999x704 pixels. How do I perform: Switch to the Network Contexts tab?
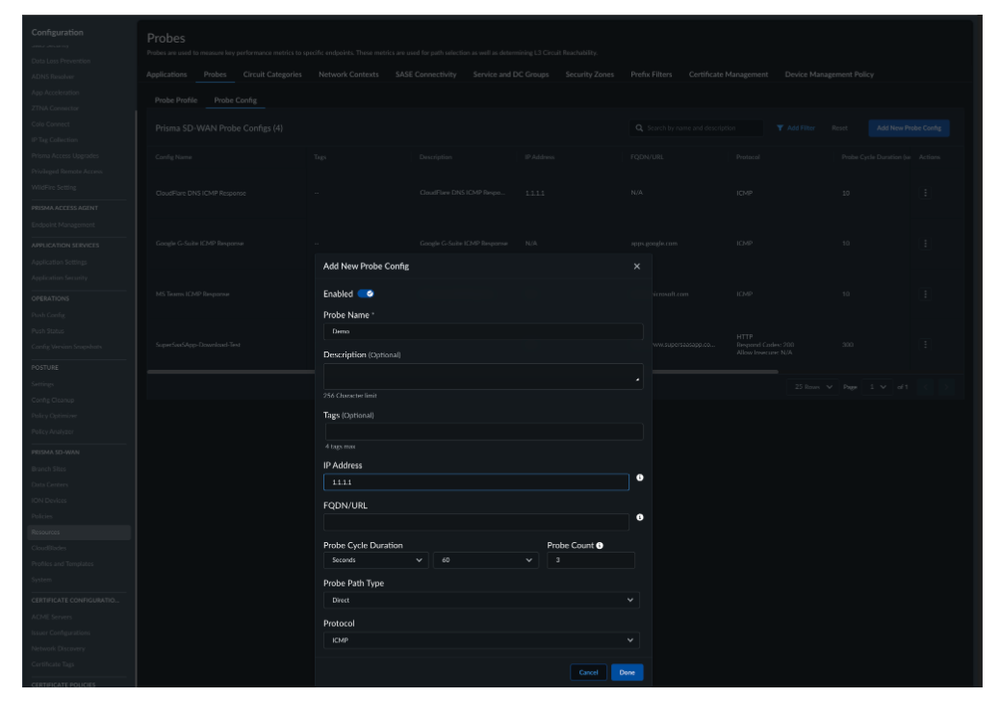coord(349,75)
